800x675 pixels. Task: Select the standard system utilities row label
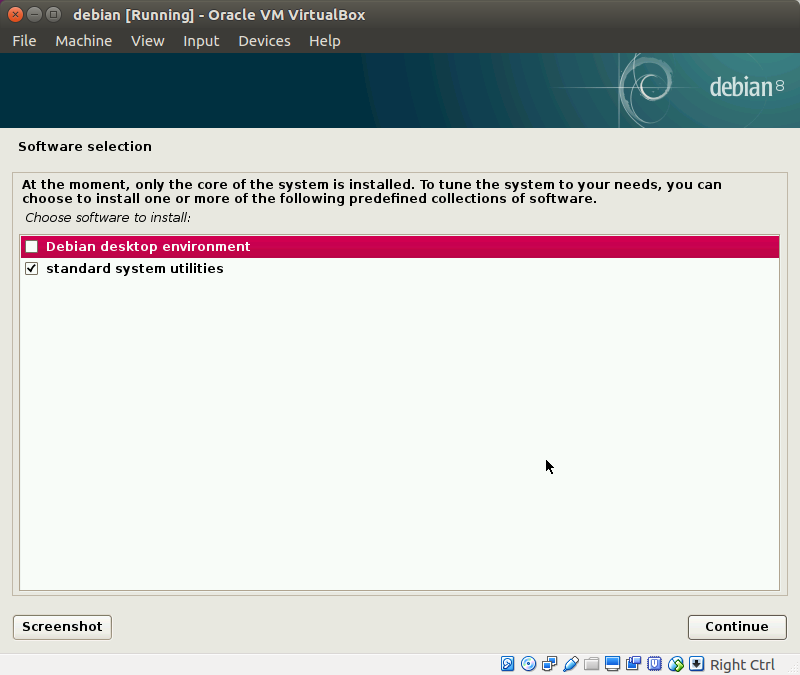click(135, 268)
